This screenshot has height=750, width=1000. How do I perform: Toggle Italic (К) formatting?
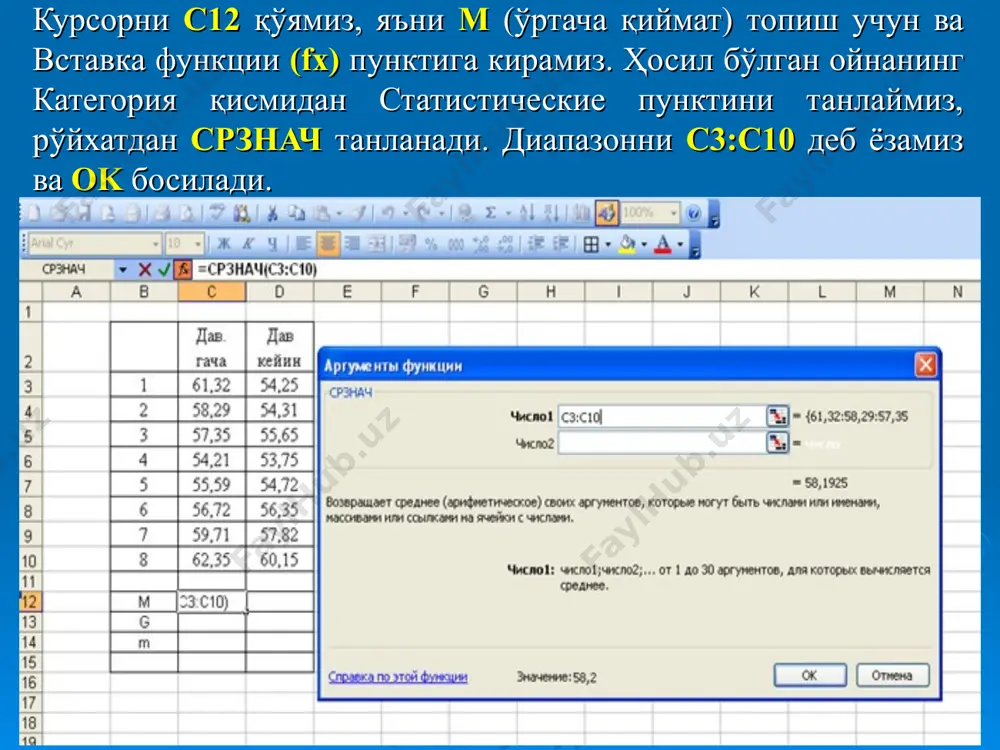[x=249, y=243]
